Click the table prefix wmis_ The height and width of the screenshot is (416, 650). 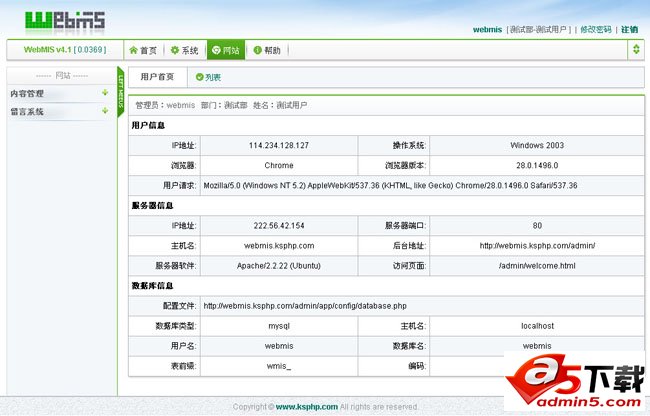279,366
